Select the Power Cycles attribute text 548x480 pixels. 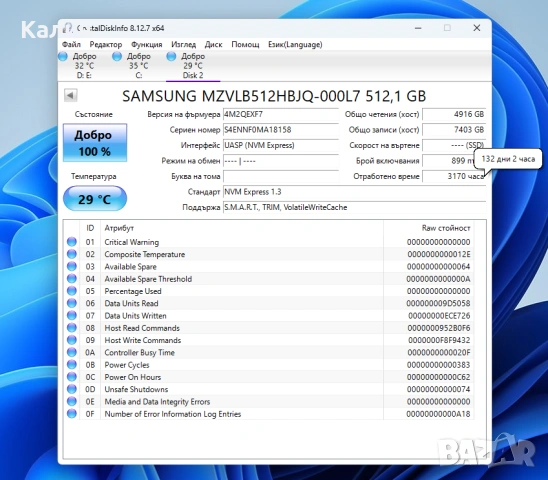(127, 365)
